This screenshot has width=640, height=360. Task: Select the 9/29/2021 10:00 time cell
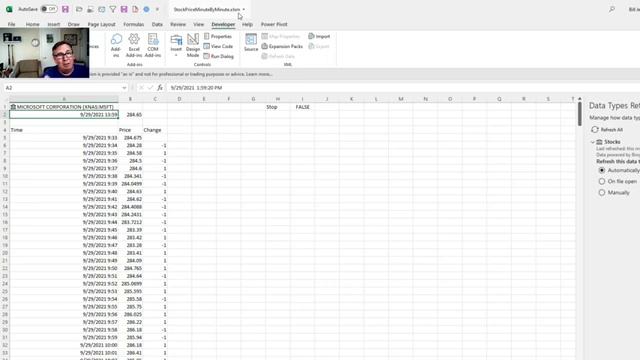coord(64,345)
